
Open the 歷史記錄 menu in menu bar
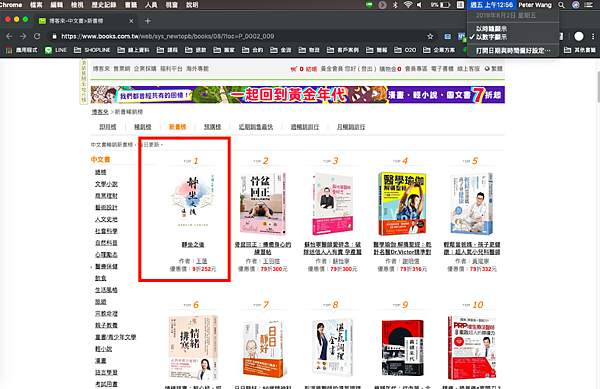104,5
